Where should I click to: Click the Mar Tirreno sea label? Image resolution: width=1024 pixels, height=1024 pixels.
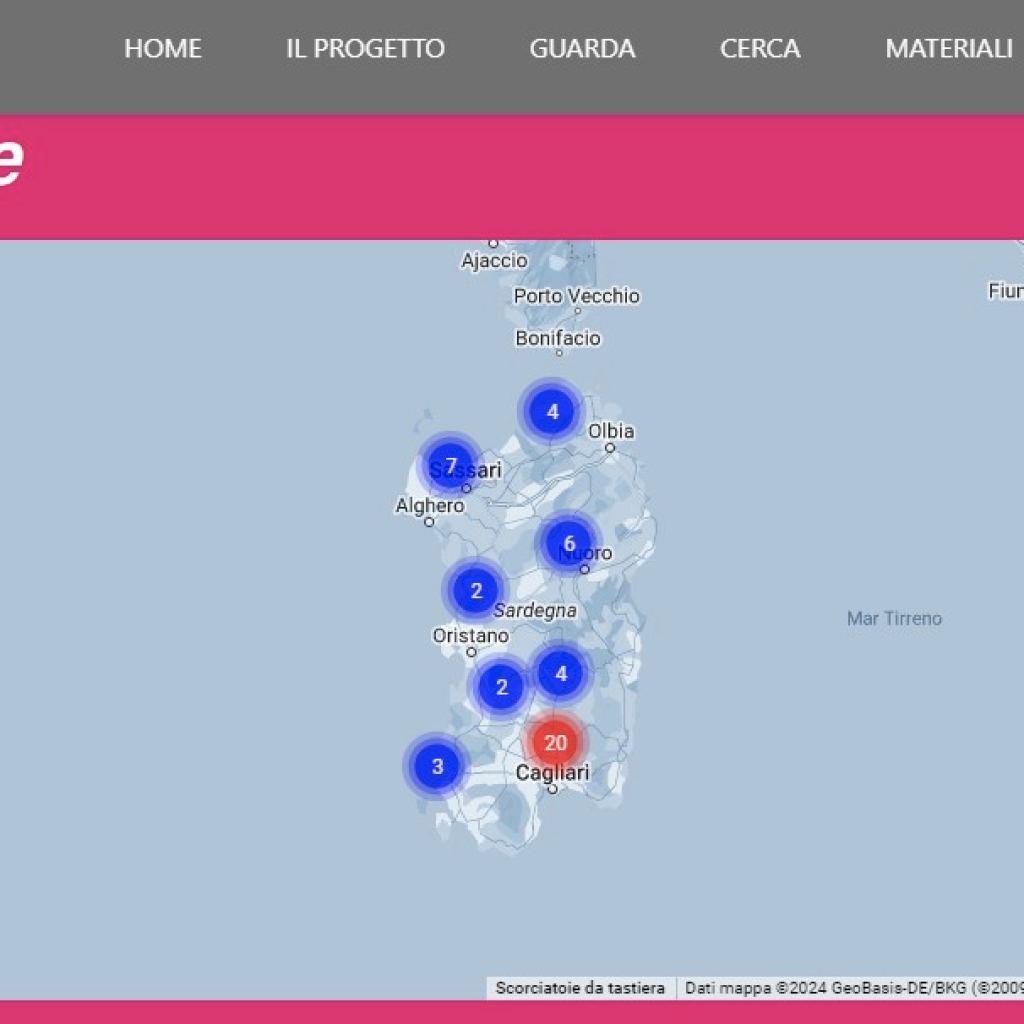point(894,618)
